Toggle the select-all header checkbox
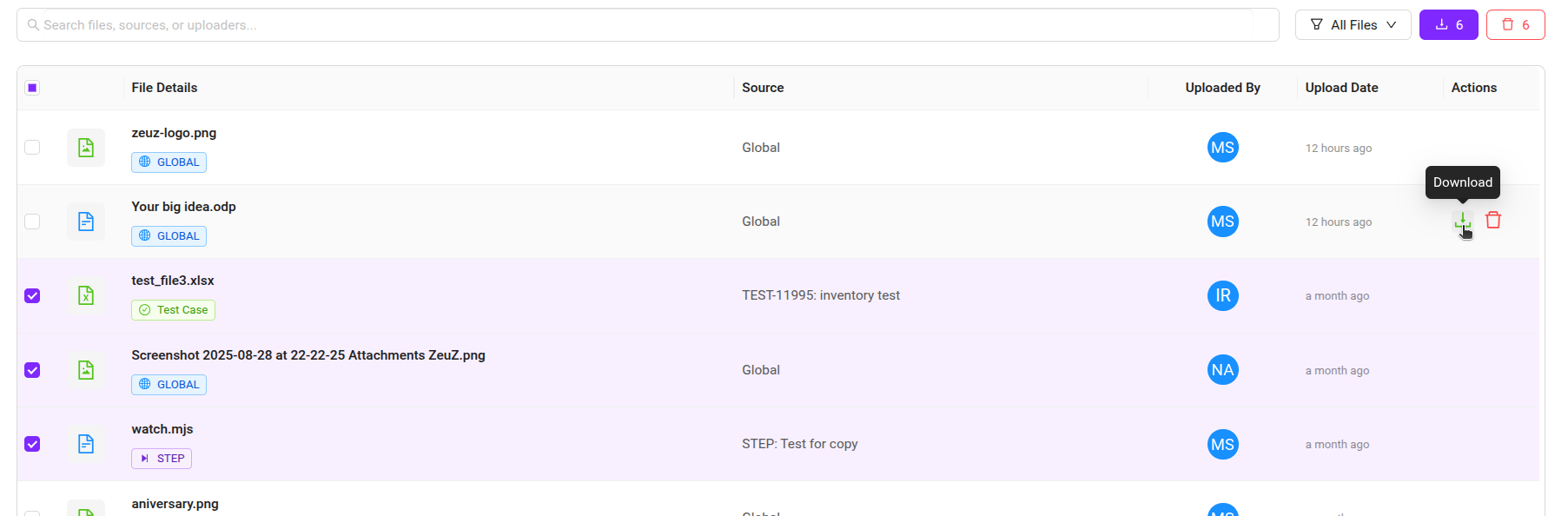This screenshot has height=516, width=1568. [32, 88]
